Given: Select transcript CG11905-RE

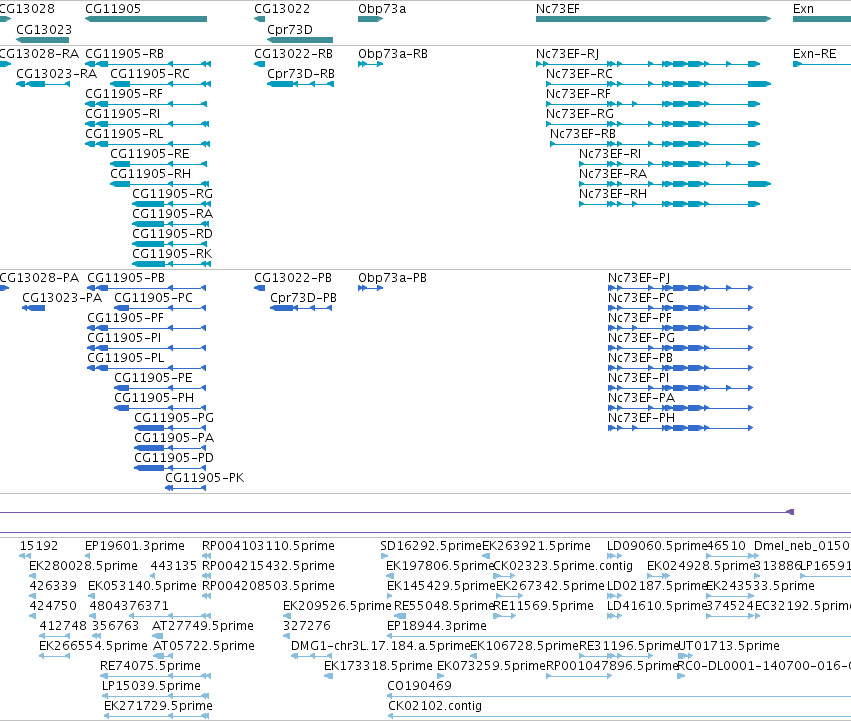Looking at the screenshot, I should point(158,164).
